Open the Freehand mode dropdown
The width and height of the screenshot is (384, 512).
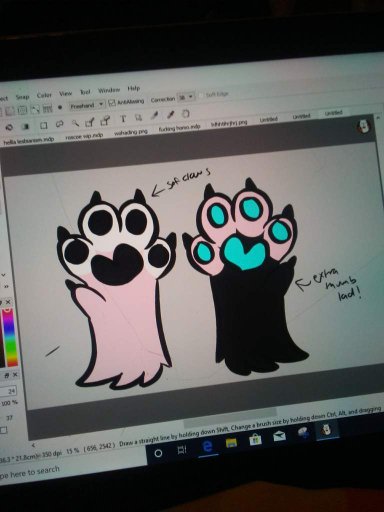87,105
